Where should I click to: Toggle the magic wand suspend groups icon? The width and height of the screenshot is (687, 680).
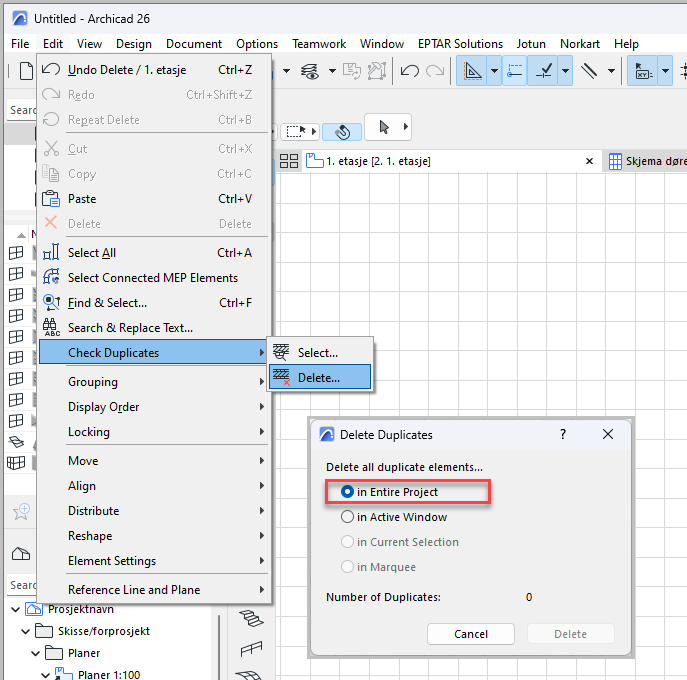click(342, 131)
